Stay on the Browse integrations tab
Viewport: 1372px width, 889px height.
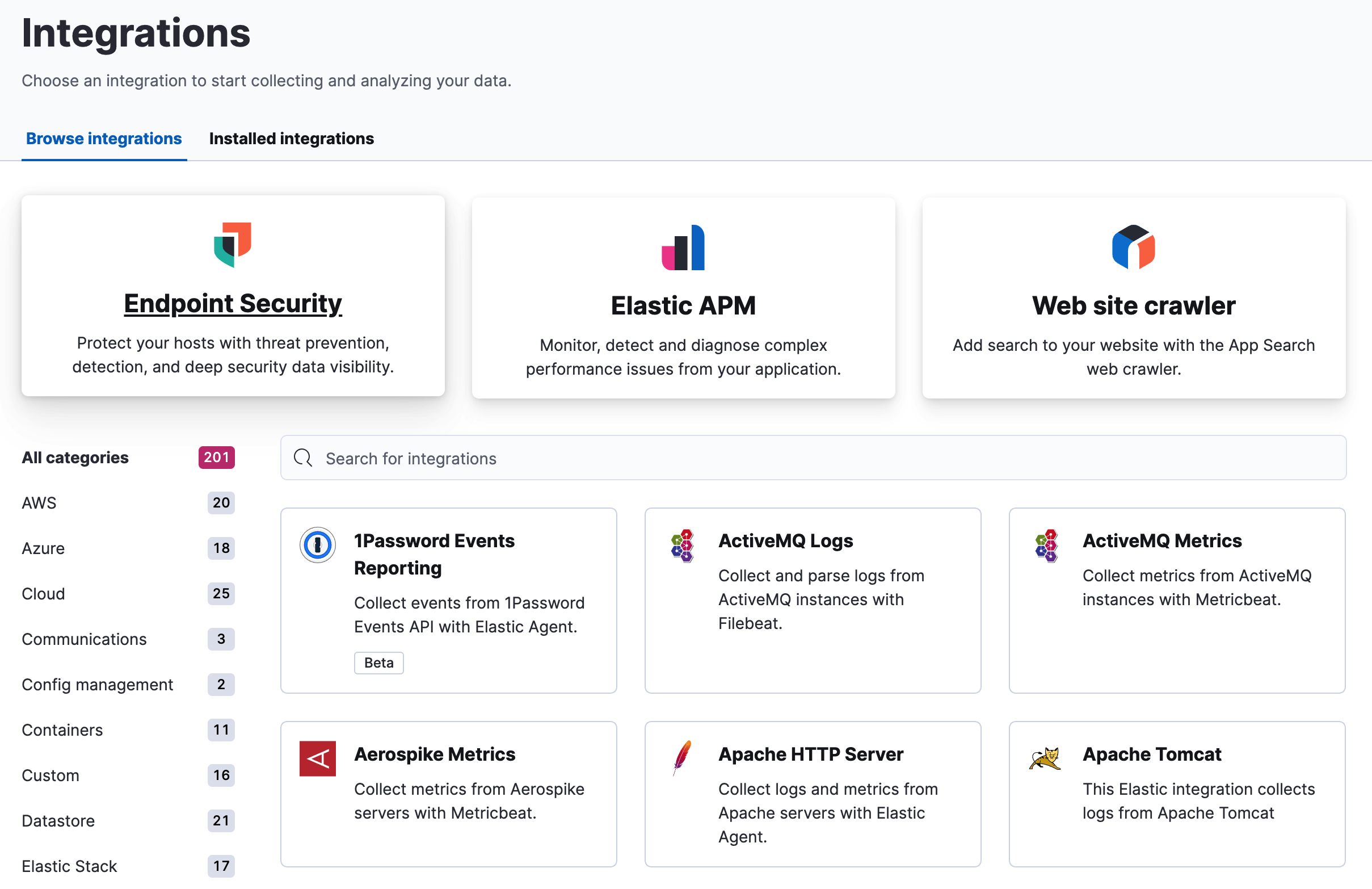coord(104,139)
